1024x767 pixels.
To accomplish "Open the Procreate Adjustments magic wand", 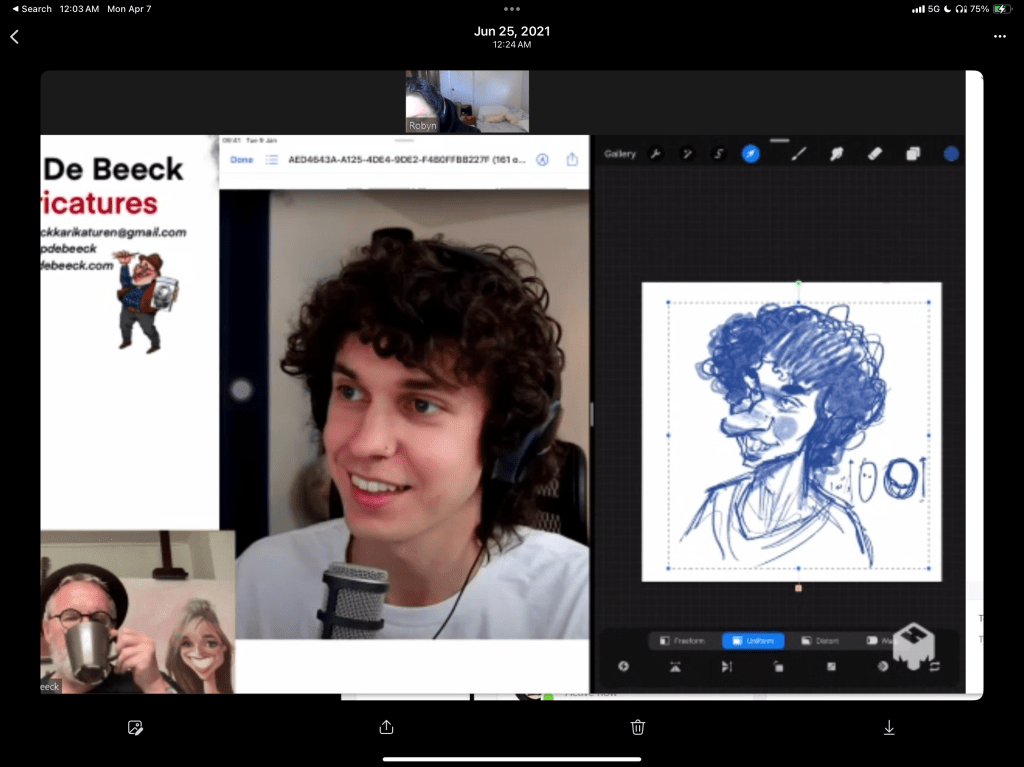I will click(687, 154).
